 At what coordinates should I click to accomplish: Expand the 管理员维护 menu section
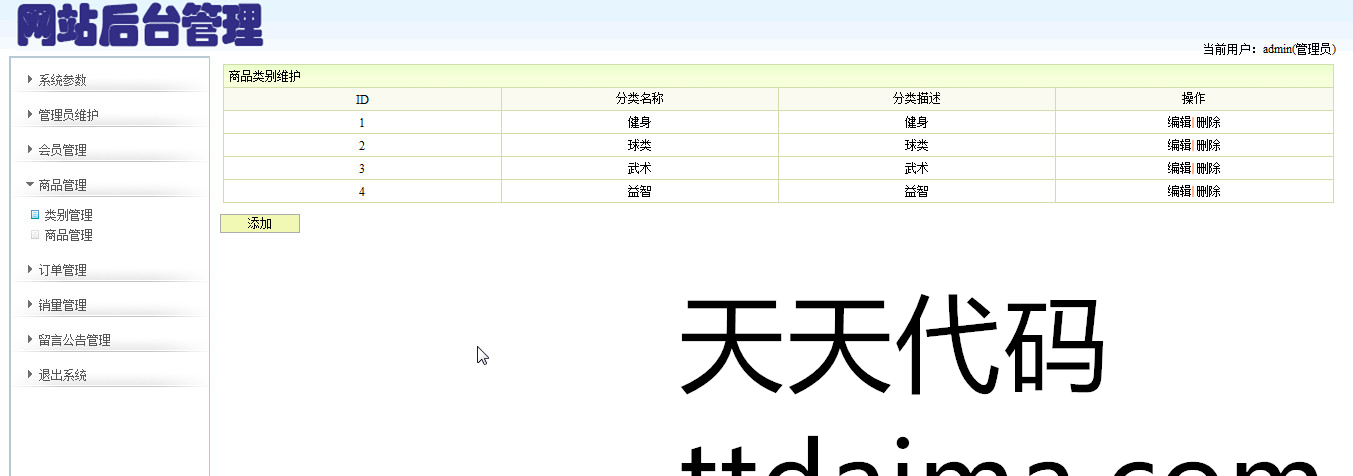pyautogui.click(x=68, y=115)
